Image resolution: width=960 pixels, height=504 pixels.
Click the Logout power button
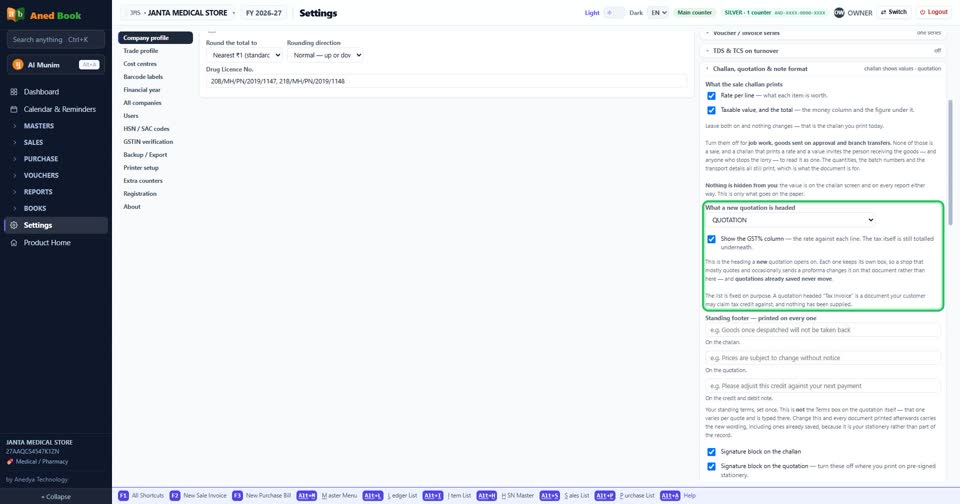(934, 12)
